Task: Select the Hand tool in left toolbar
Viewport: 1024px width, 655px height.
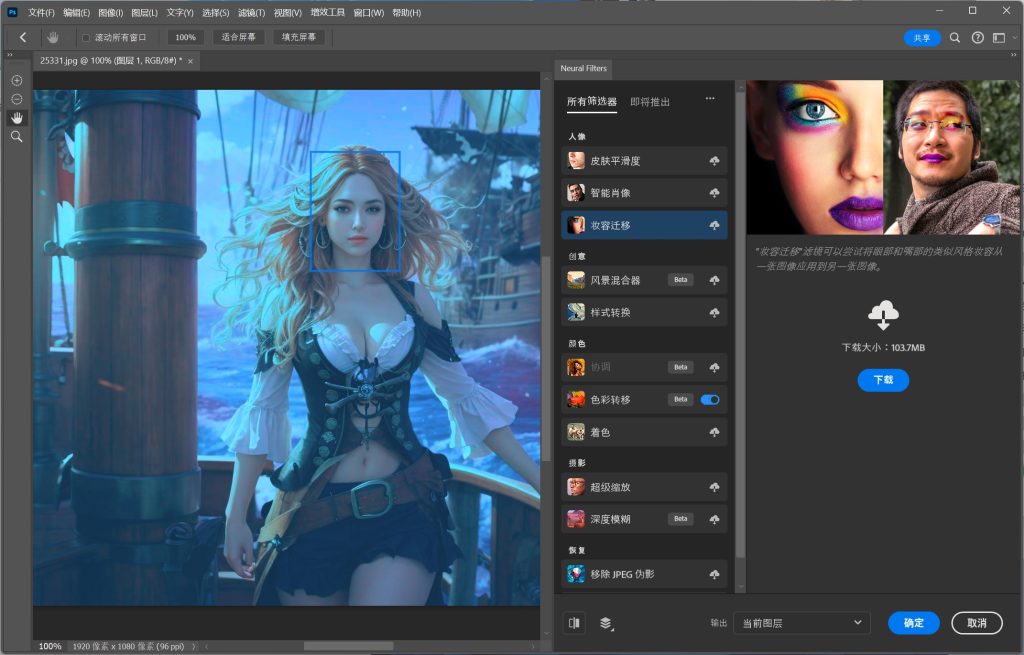Action: [x=17, y=118]
